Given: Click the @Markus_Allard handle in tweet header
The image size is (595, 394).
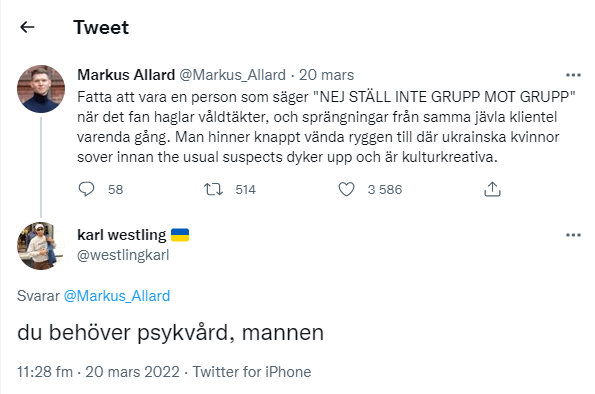Looking at the screenshot, I should pyautogui.click(x=232, y=75).
